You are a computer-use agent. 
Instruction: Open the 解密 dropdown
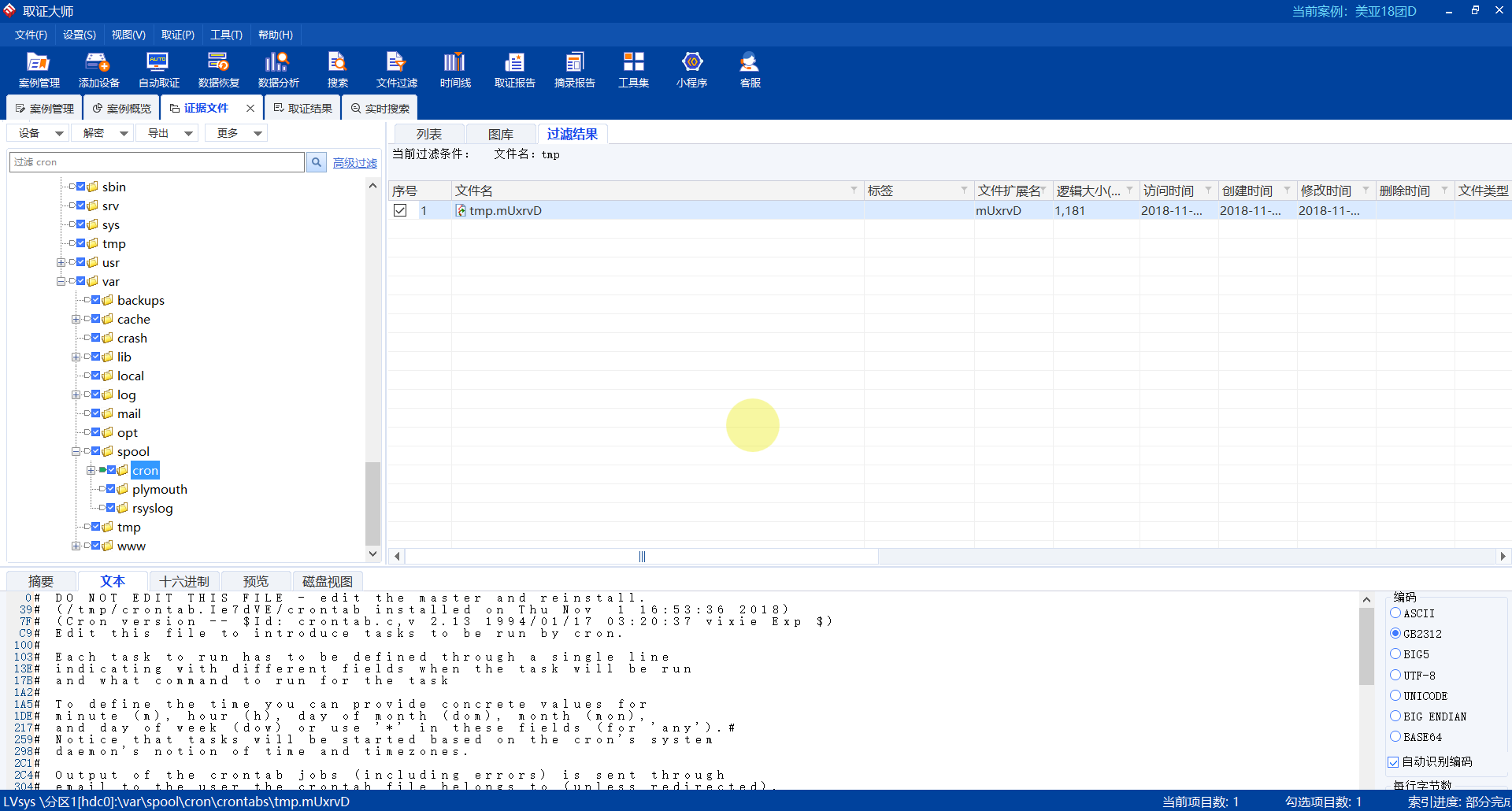[102, 133]
